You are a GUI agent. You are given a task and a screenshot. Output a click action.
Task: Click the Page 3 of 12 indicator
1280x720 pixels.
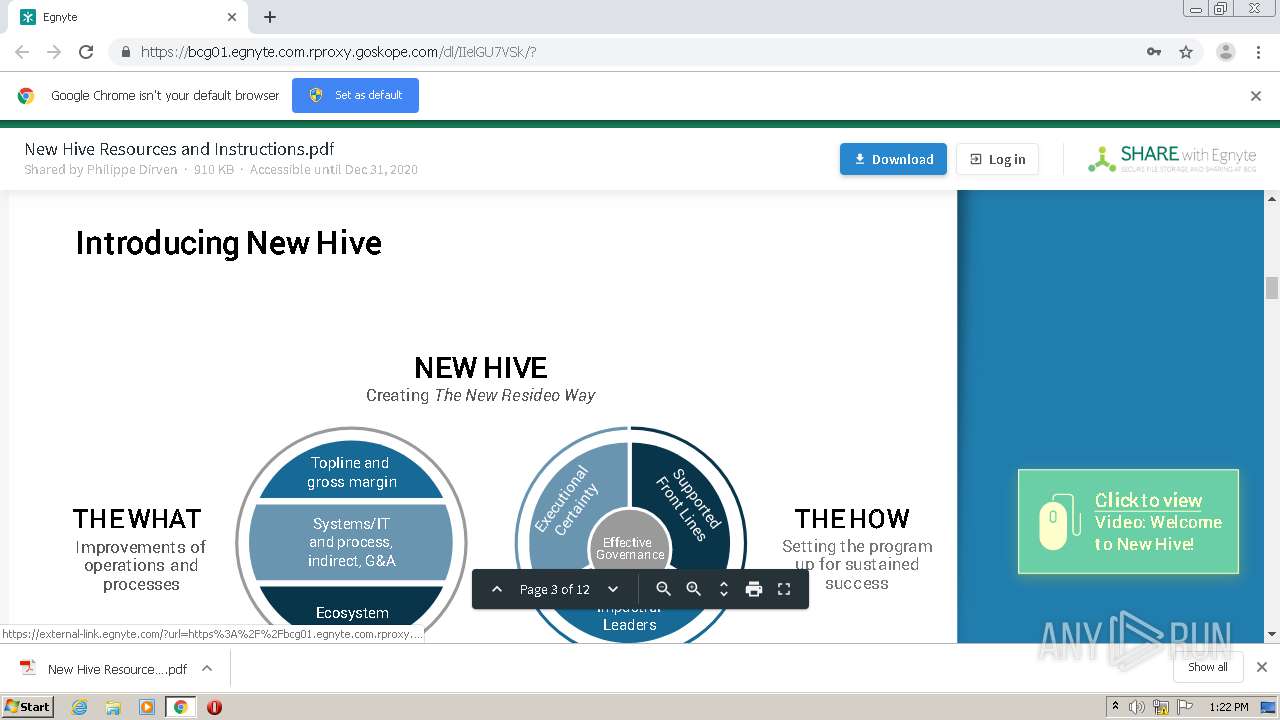coord(555,589)
